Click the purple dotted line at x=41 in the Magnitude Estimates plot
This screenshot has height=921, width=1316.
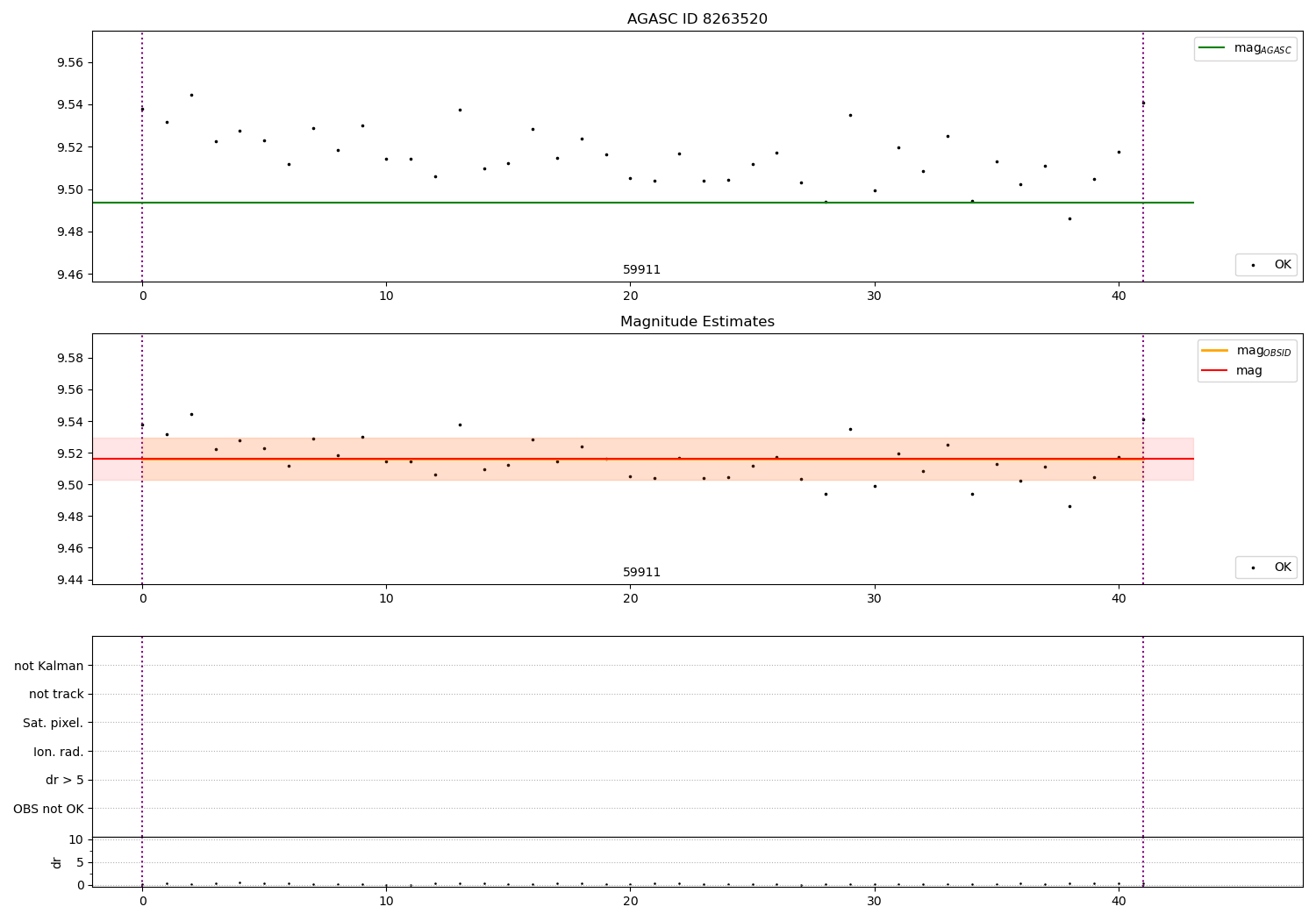(1142, 459)
